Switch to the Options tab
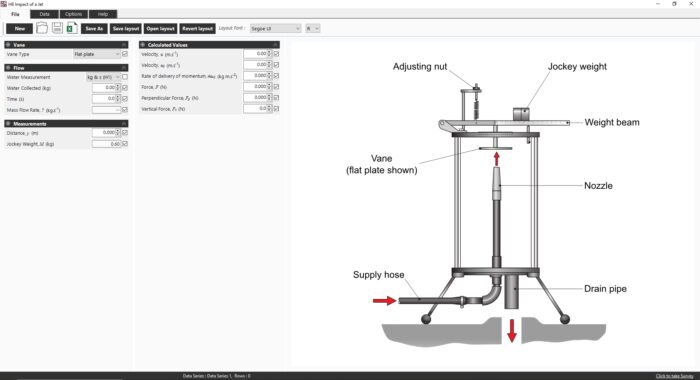This screenshot has width=700, height=380. [x=74, y=14]
